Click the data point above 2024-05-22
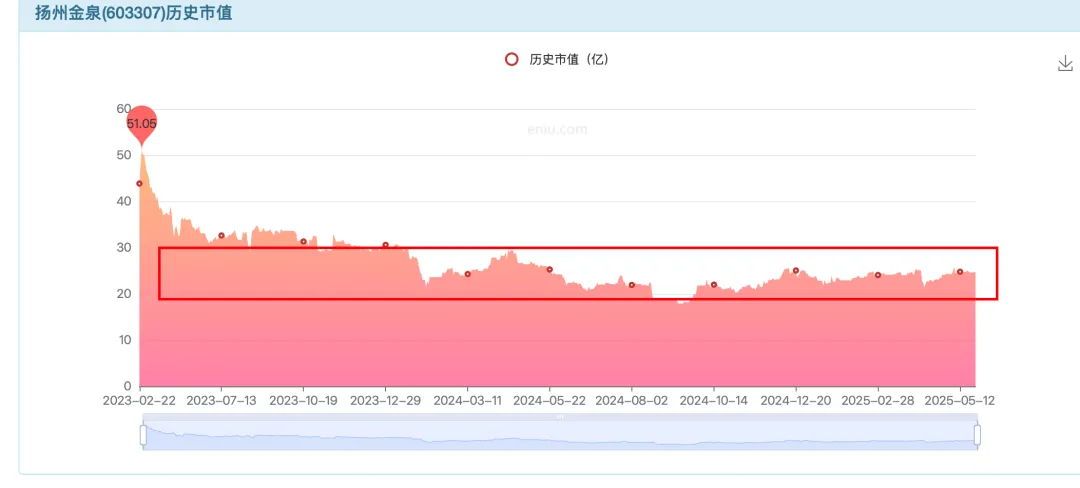This screenshot has height=488, width=1080. (550, 269)
